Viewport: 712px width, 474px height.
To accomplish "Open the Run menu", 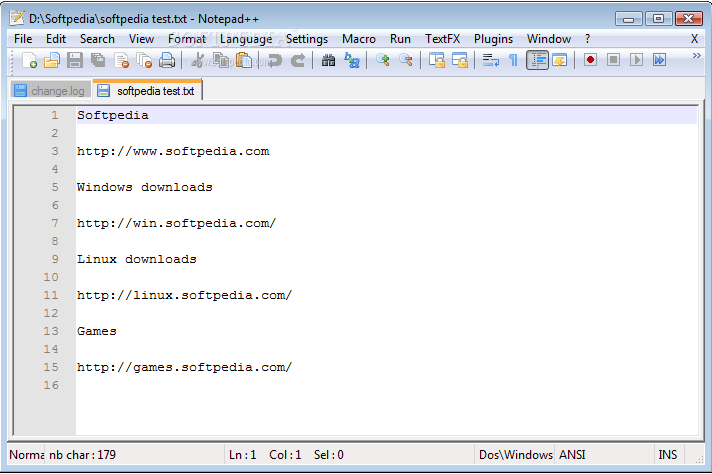I will point(400,39).
